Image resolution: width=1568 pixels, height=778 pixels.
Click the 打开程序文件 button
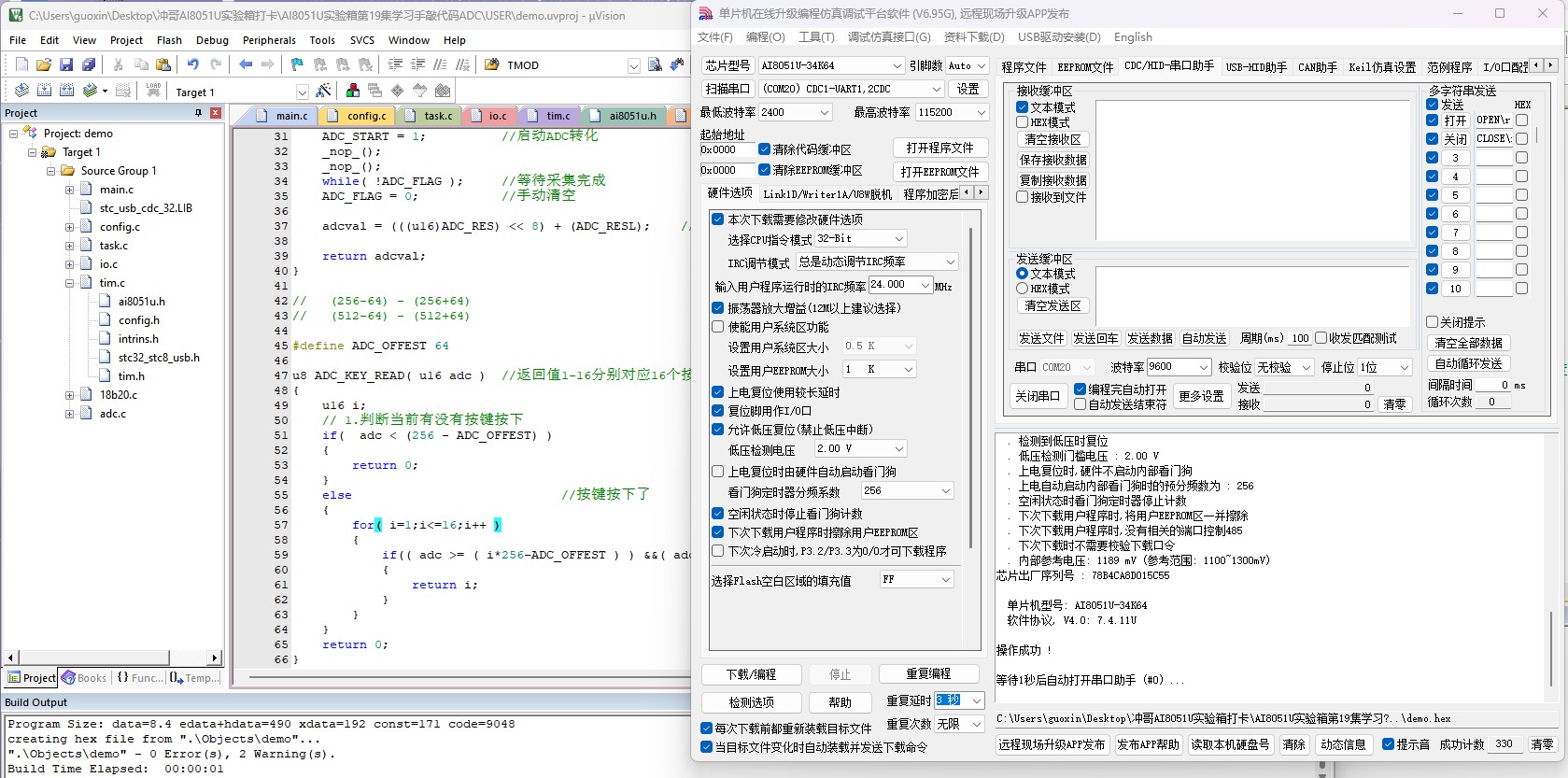point(939,149)
